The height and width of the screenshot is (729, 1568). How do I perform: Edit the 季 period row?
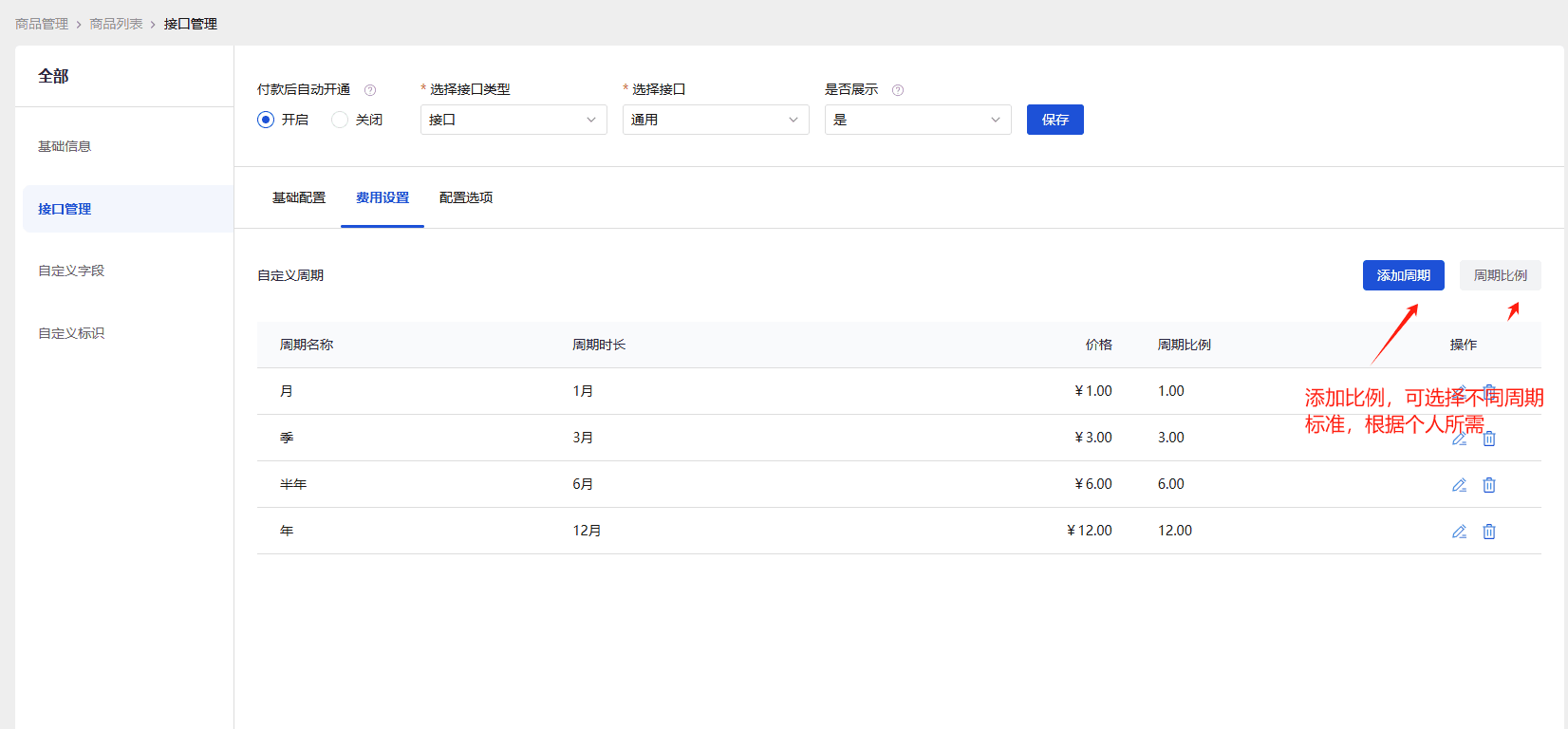point(1460,439)
